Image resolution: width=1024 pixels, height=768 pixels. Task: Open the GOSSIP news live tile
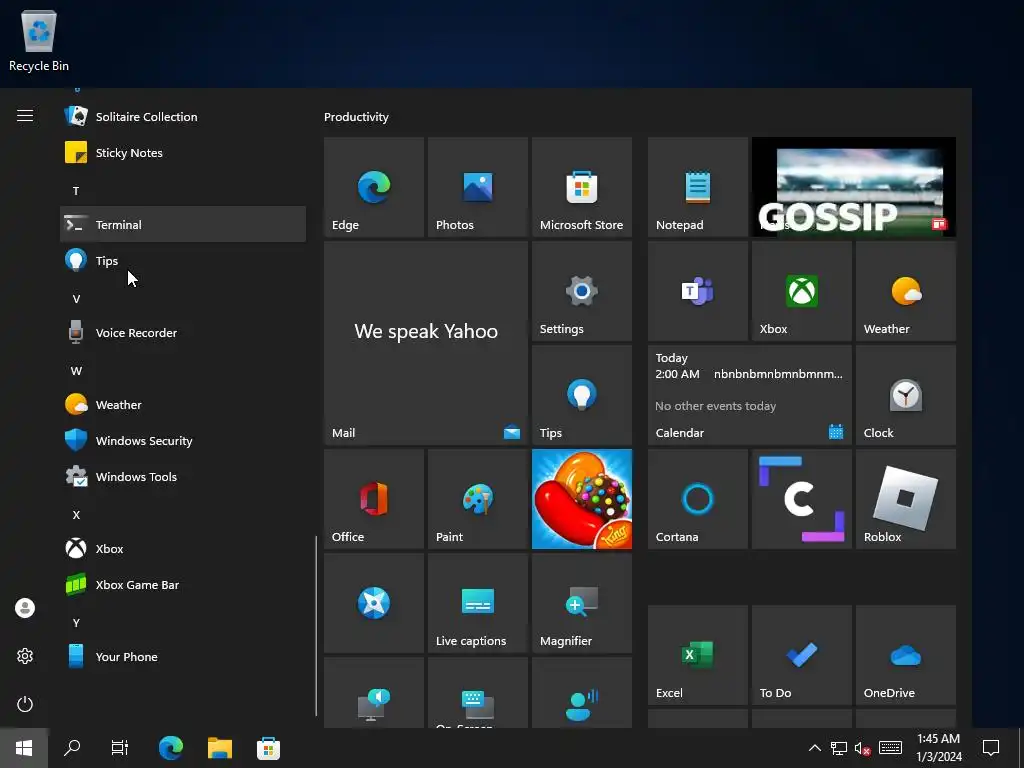(854, 187)
